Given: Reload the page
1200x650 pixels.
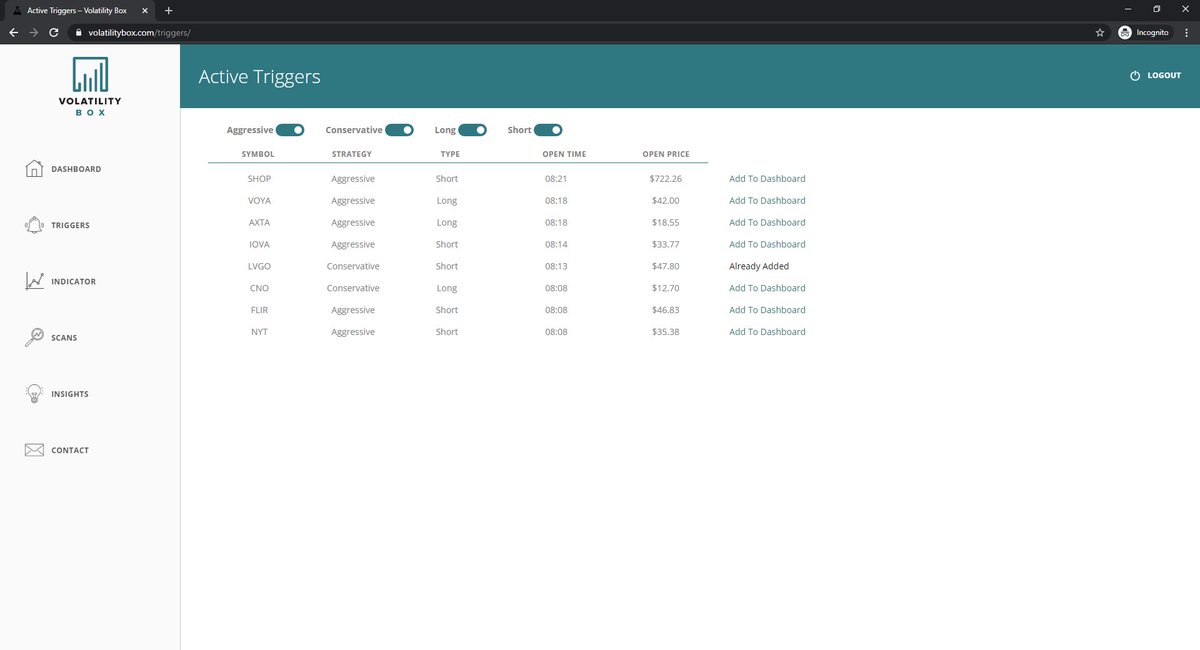Looking at the screenshot, I should click(53, 32).
